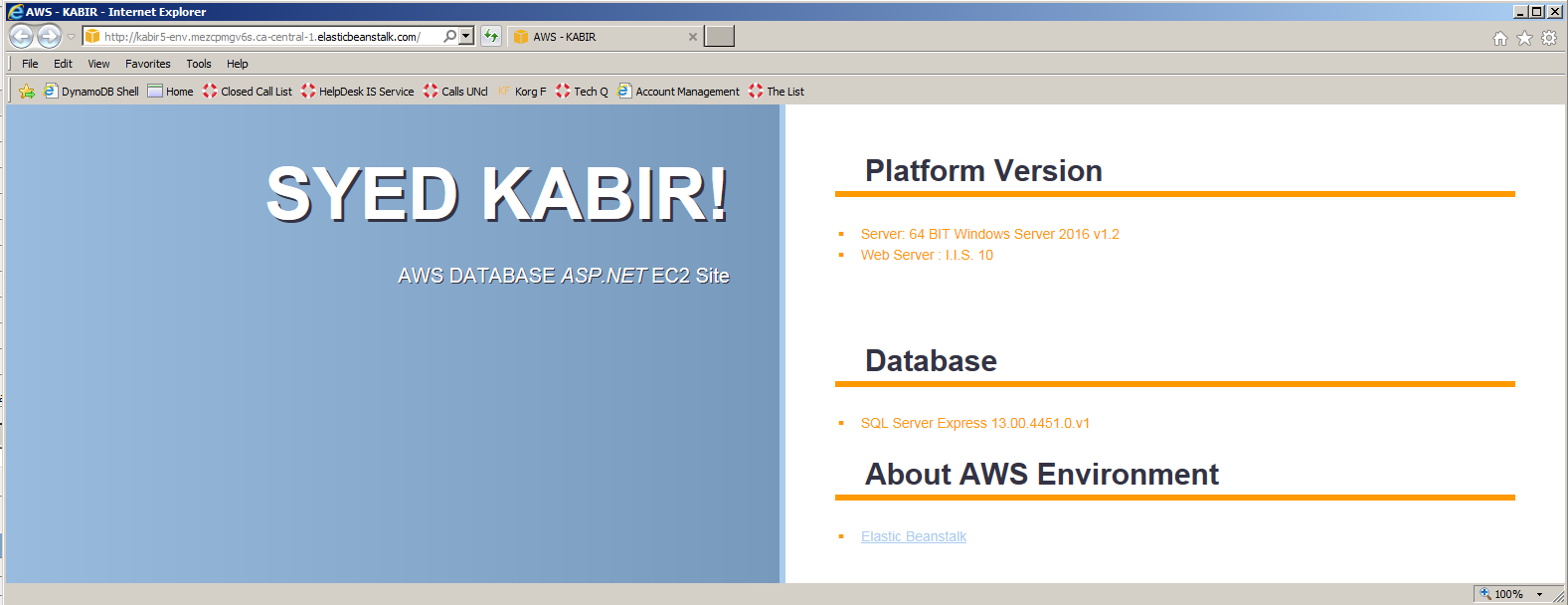
Task: Open the gear Tools settings
Action: 1549,38
